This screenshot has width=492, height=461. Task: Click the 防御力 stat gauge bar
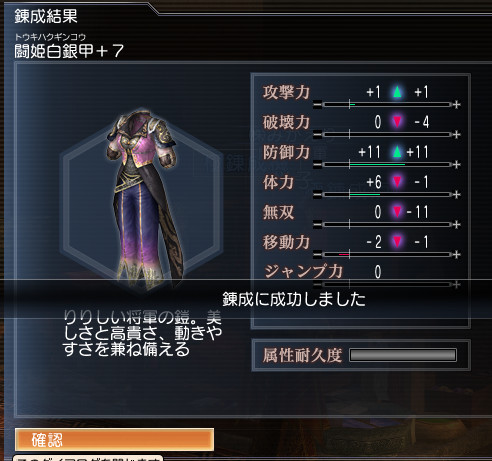pyautogui.click(x=387, y=165)
